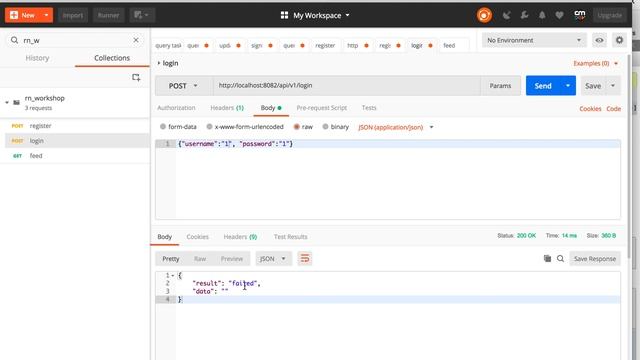Open the user profile avatar
The width and height of the screenshot is (640, 360).
tap(580, 15)
